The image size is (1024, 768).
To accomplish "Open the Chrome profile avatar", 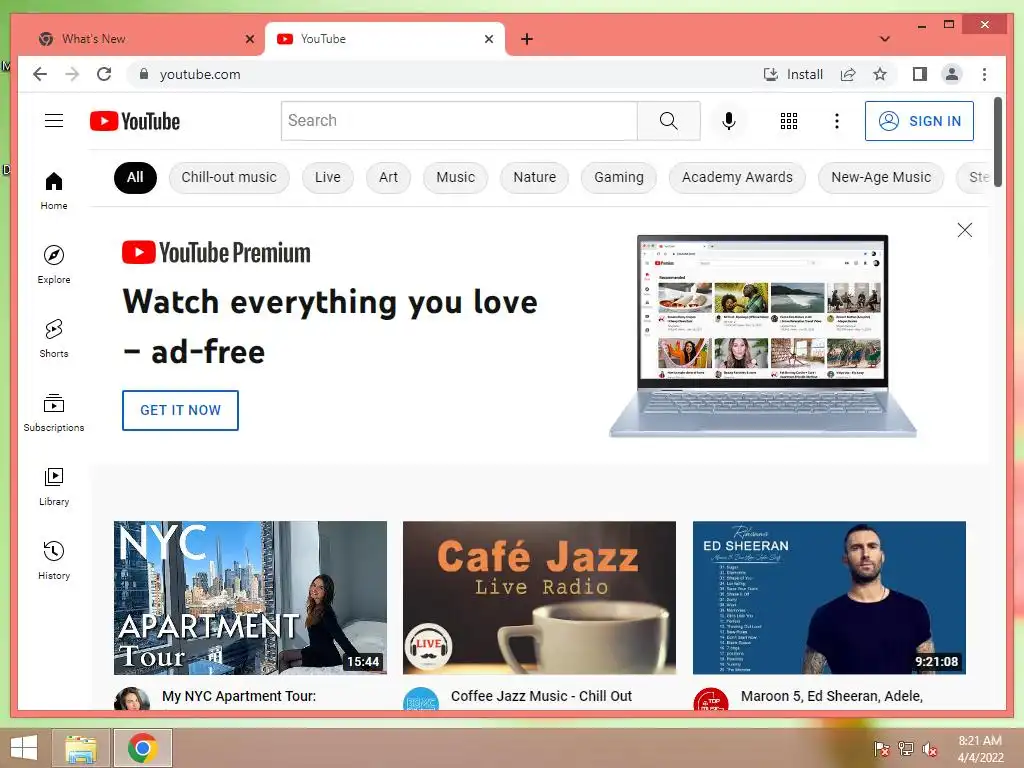I will click(x=952, y=74).
